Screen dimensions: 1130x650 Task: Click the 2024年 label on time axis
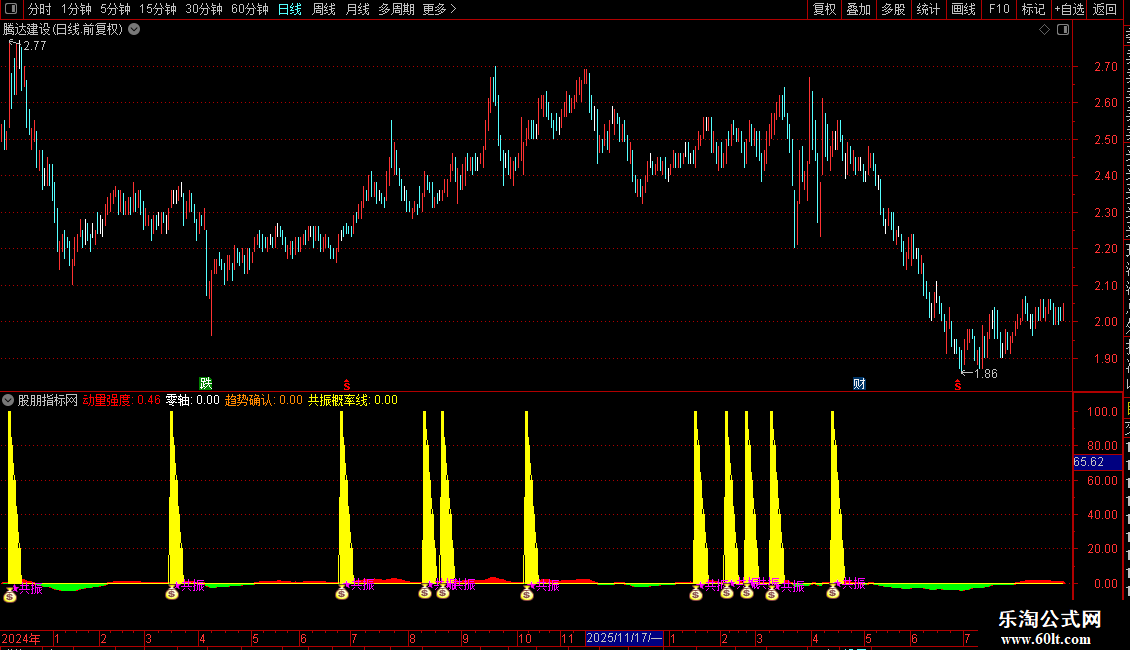pyautogui.click(x=21, y=638)
